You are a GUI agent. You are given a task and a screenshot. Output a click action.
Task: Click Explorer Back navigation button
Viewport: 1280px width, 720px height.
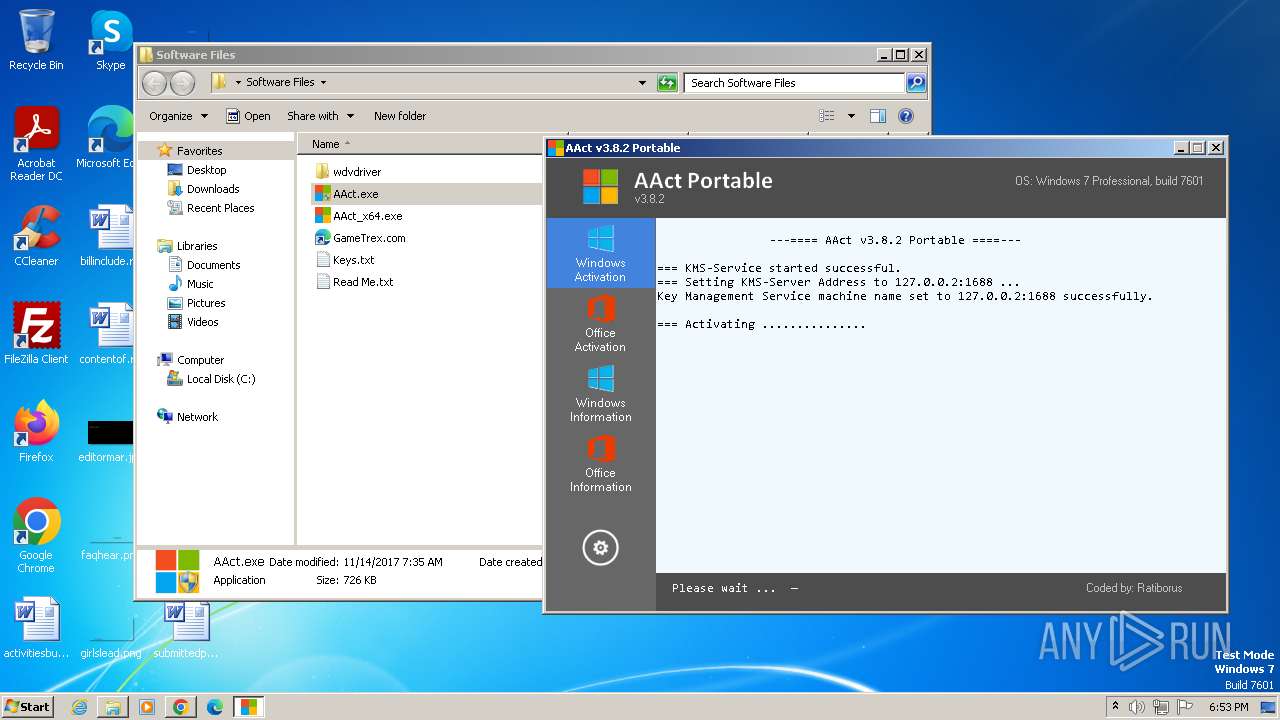click(x=154, y=83)
